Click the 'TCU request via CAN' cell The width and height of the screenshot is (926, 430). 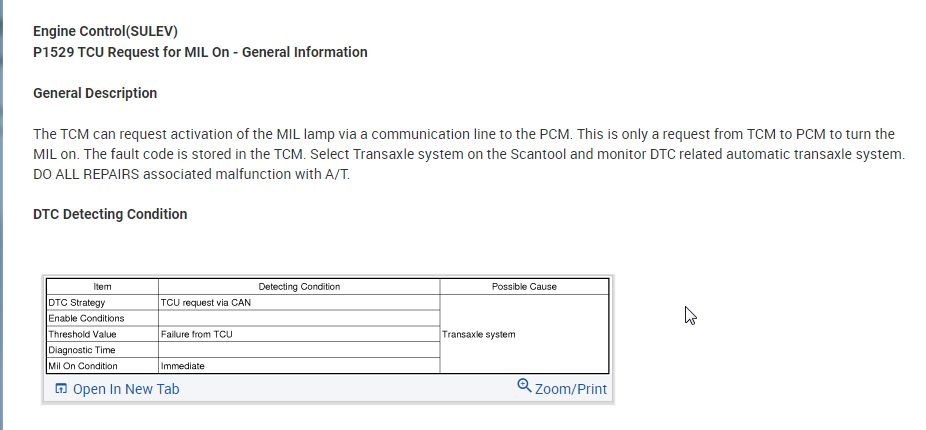pyautogui.click(x=206, y=302)
